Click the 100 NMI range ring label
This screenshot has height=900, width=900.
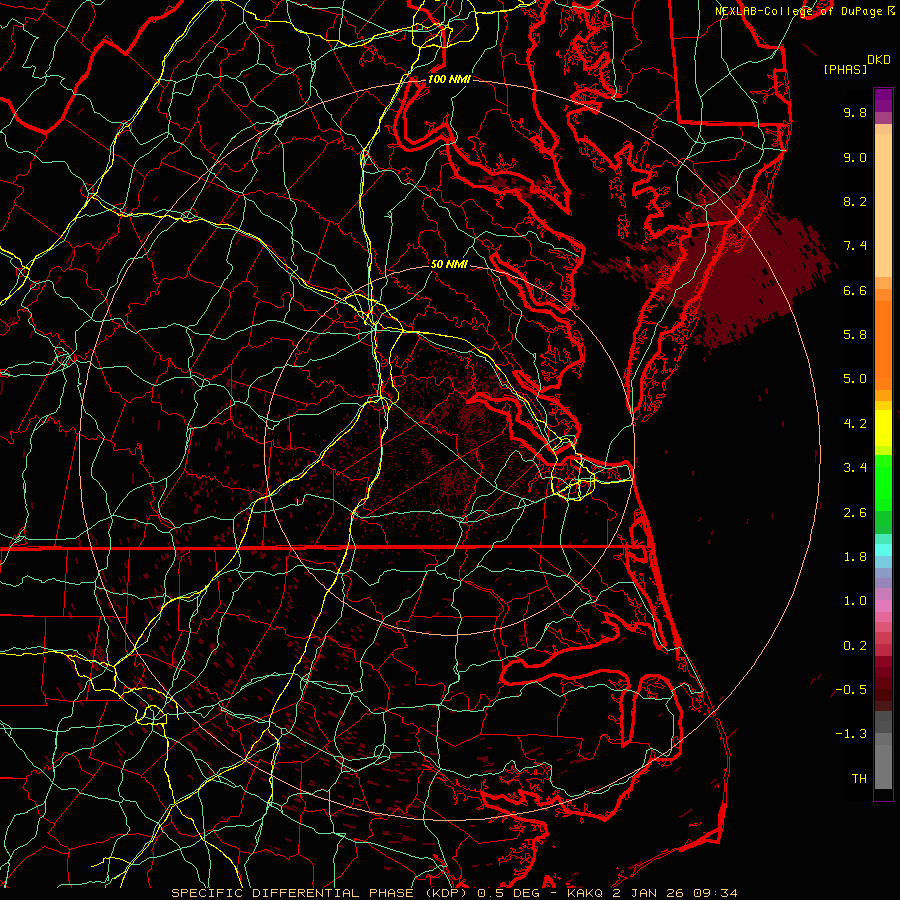[449, 79]
